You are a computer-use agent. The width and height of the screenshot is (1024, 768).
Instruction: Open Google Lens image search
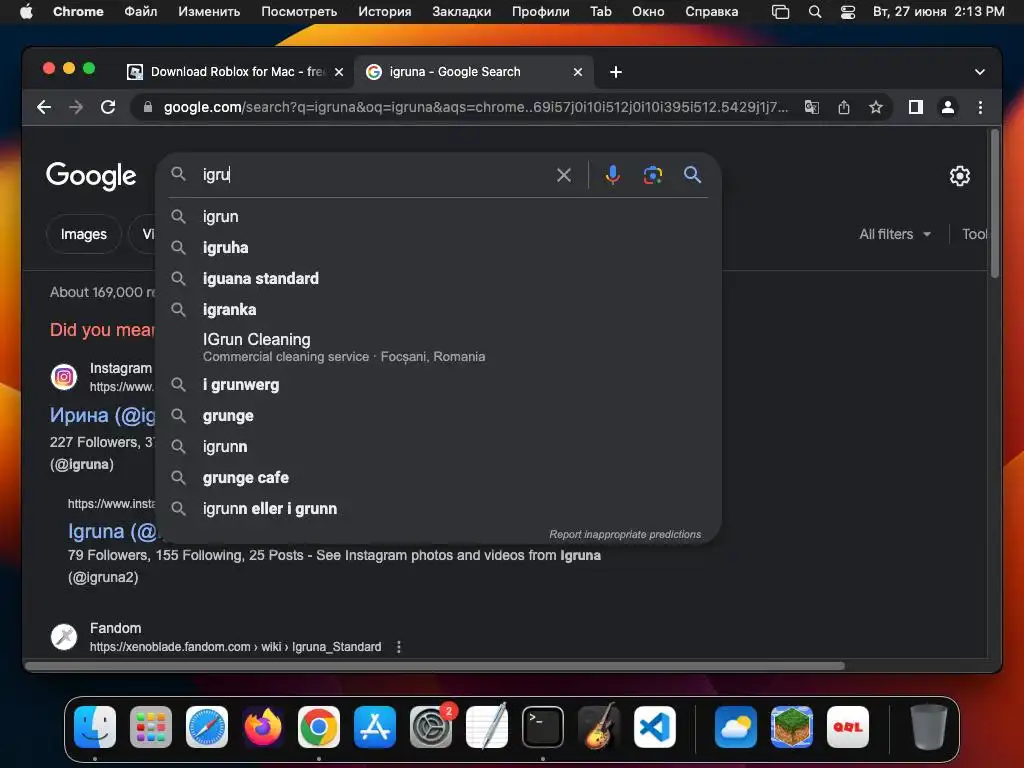click(x=652, y=174)
